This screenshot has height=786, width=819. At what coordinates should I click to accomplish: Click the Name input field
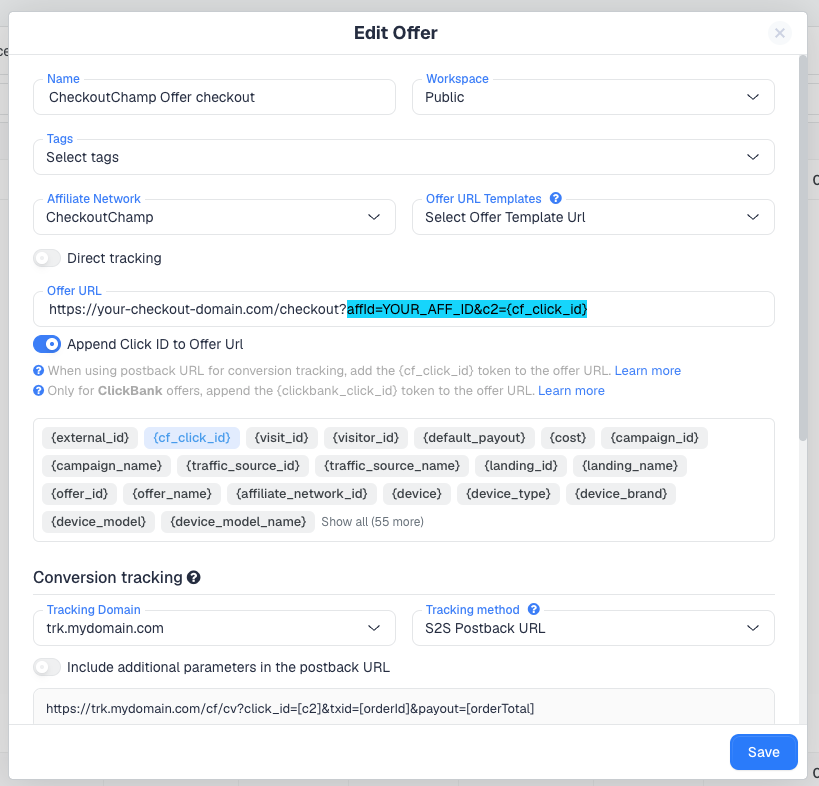pyautogui.click(x=214, y=97)
